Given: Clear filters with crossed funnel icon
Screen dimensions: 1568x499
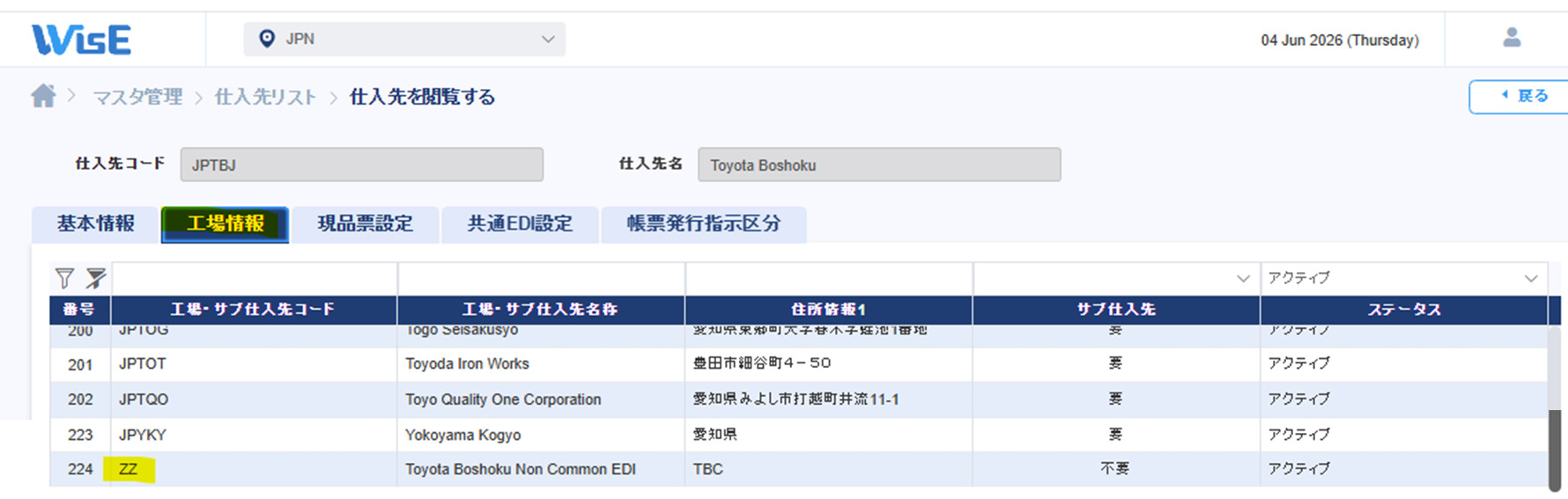Looking at the screenshot, I should click(95, 279).
